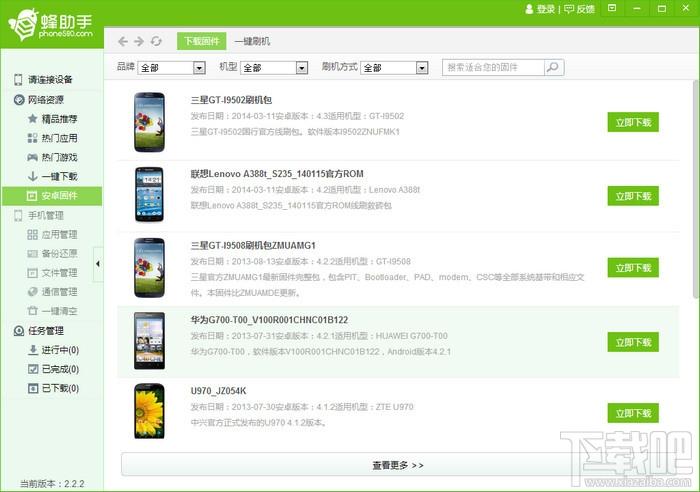Viewport: 700px width, 492px height.
Task: Open the 下载固件 tab
Action: 201,41
